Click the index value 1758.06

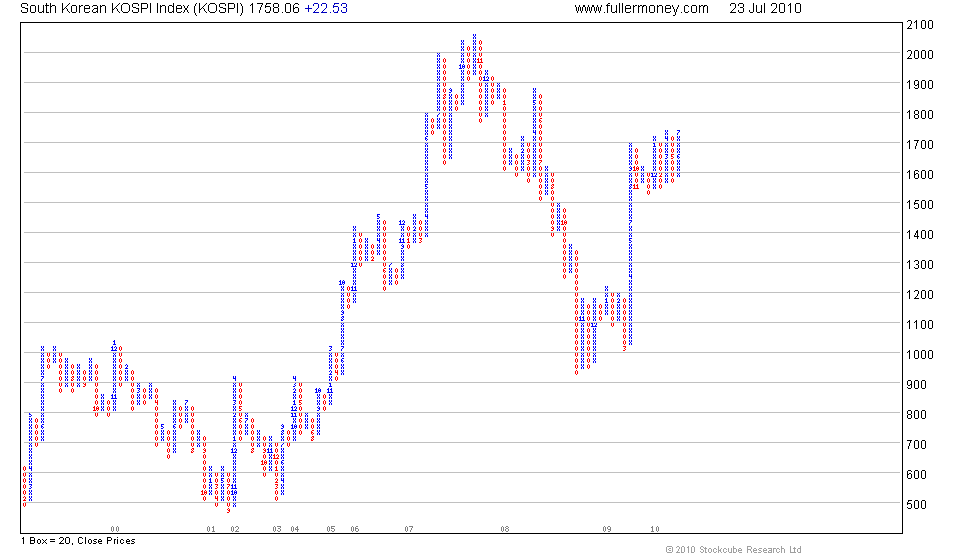point(274,9)
